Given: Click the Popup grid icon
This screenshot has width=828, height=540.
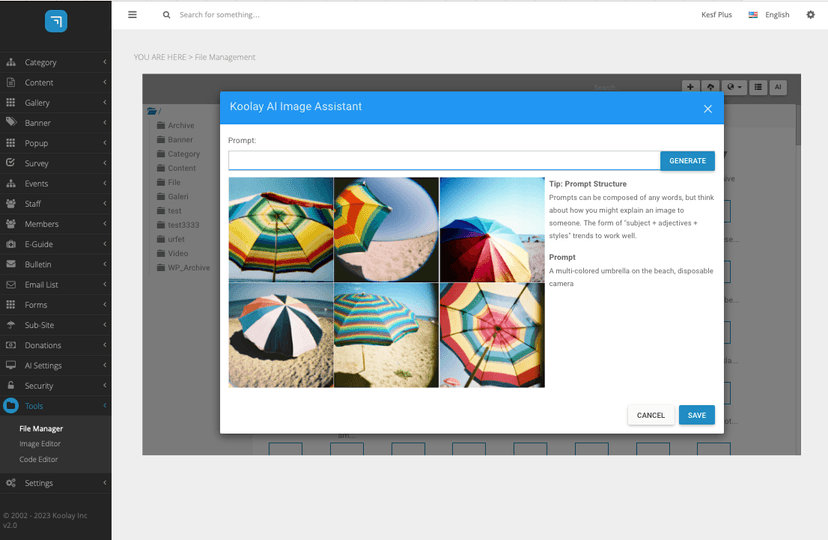Looking at the screenshot, I should coord(11,143).
